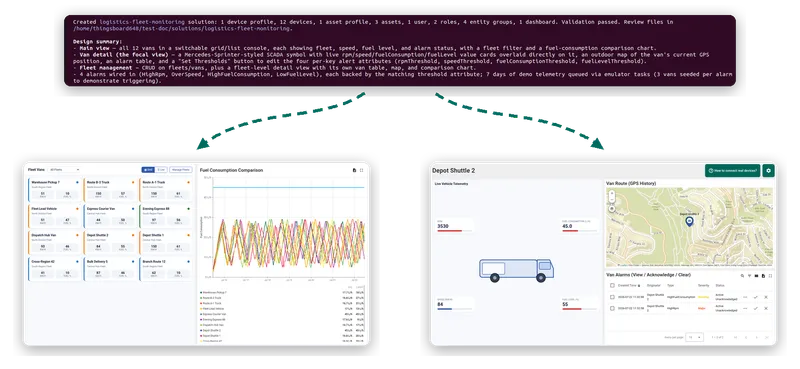Viewport: 800px width, 369px height.
Task: Click the Depot Shuttle 2 dashboard title
Action: pos(454,170)
